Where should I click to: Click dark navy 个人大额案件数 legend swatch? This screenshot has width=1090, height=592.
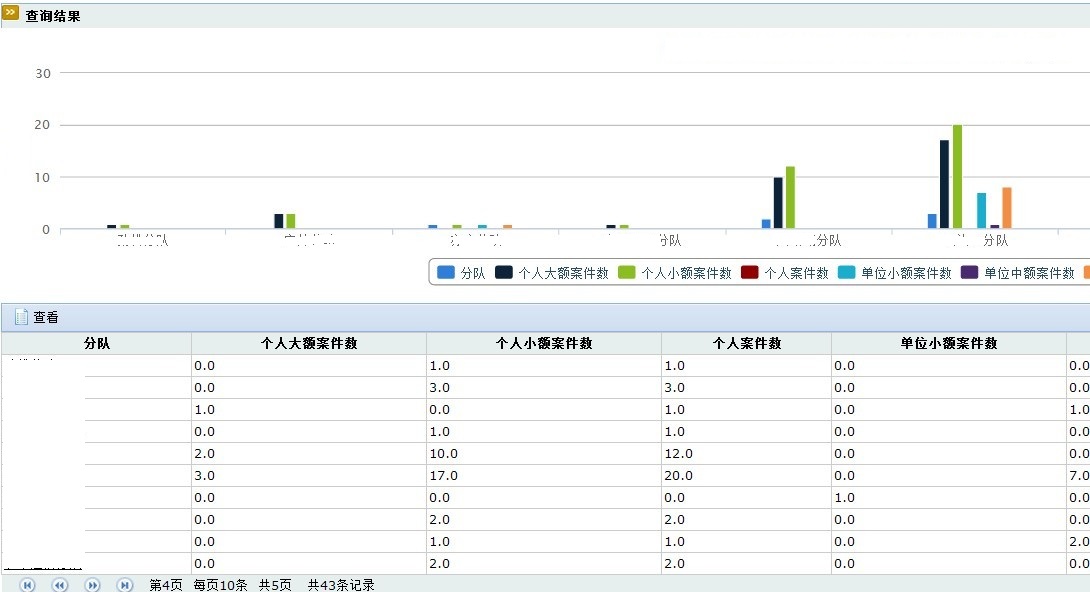pyautogui.click(x=503, y=272)
